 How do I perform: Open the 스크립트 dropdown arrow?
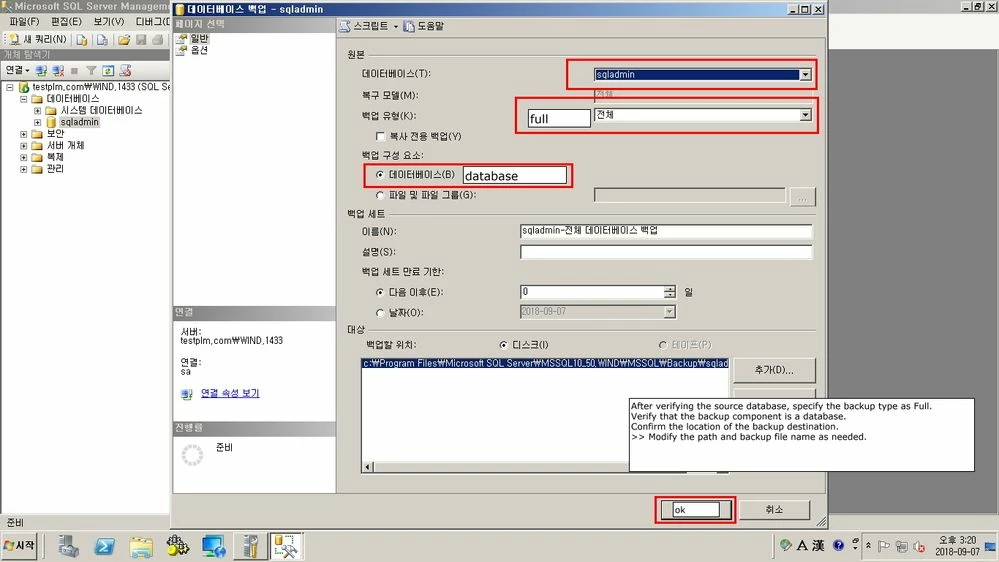396,26
